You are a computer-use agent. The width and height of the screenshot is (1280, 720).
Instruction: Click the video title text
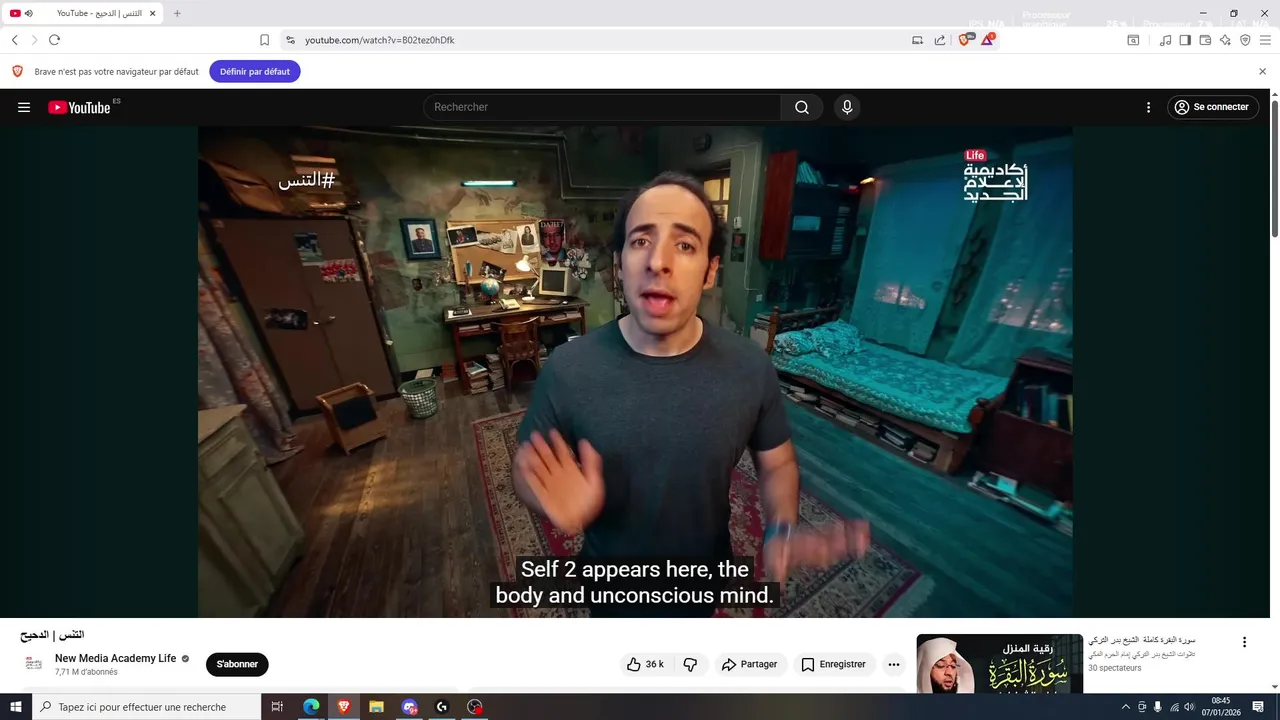[x=52, y=635]
